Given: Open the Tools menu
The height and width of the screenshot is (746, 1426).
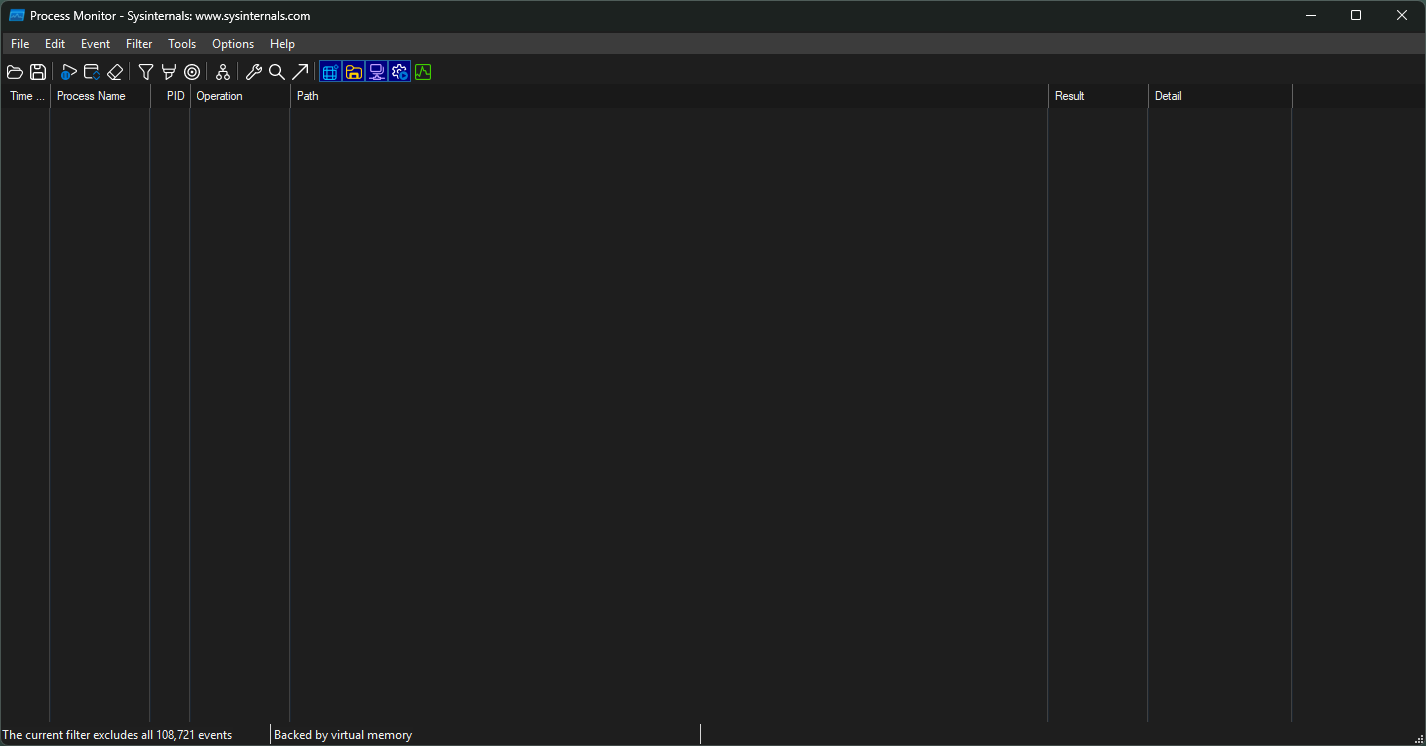Looking at the screenshot, I should [182, 44].
